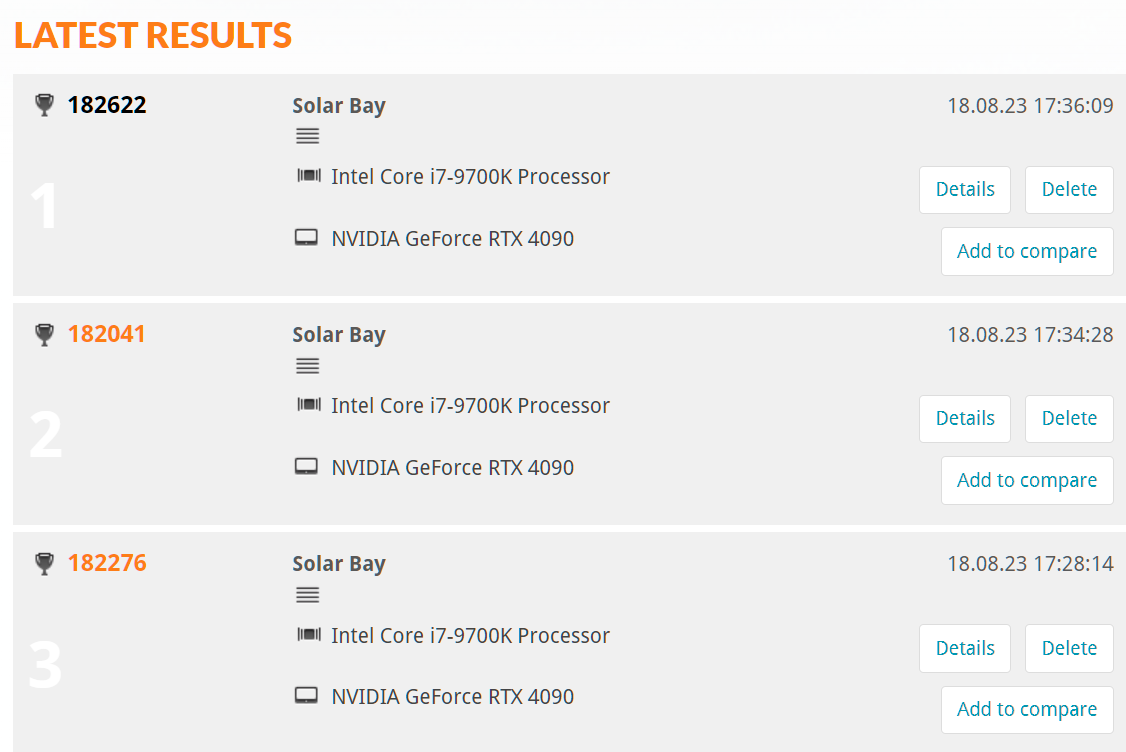Image resolution: width=1126 pixels, height=752 pixels.
Task: Add the third result to compare
Action: [1027, 709]
